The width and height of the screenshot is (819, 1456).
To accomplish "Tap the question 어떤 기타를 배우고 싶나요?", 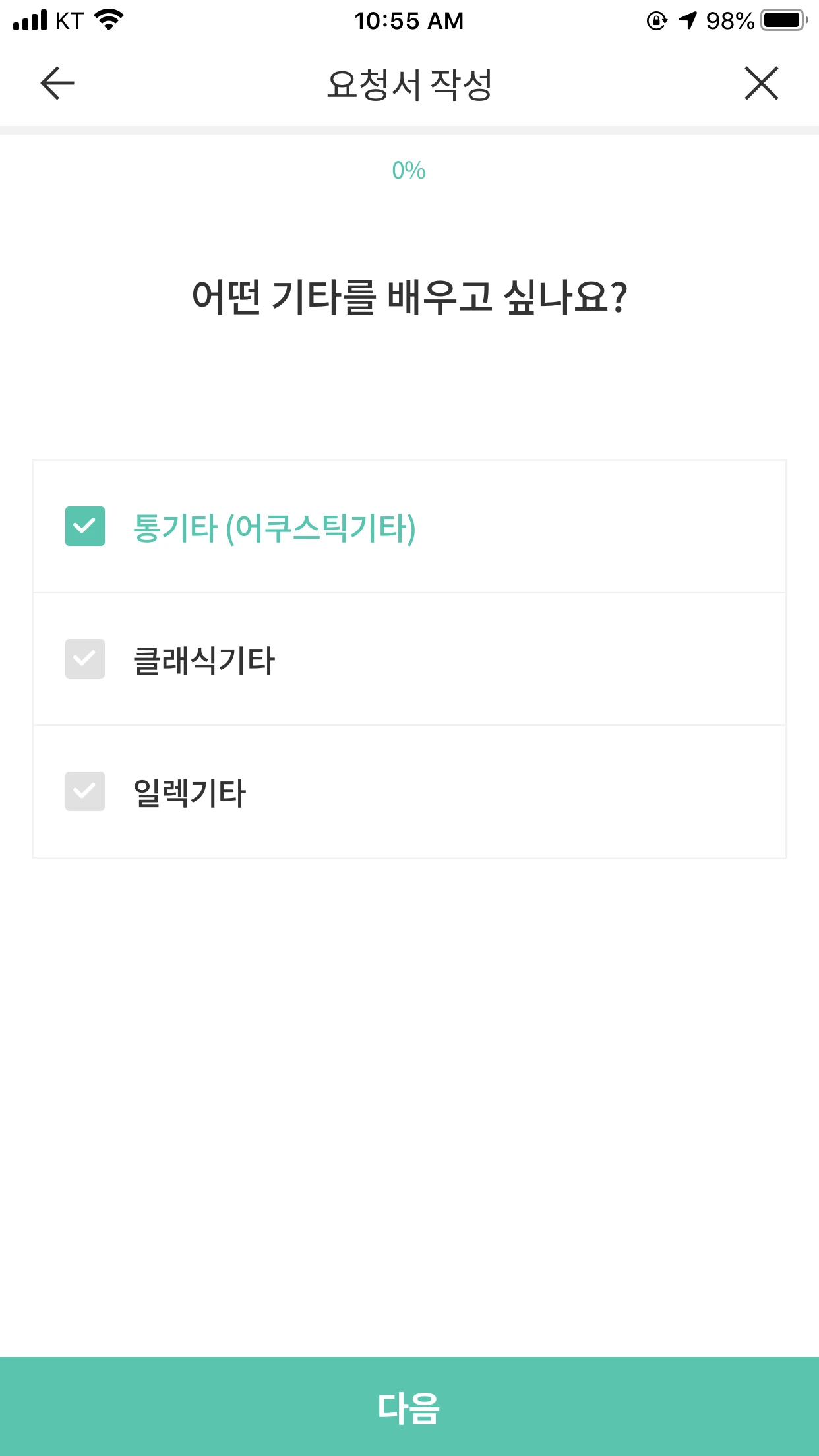I will pyautogui.click(x=409, y=297).
